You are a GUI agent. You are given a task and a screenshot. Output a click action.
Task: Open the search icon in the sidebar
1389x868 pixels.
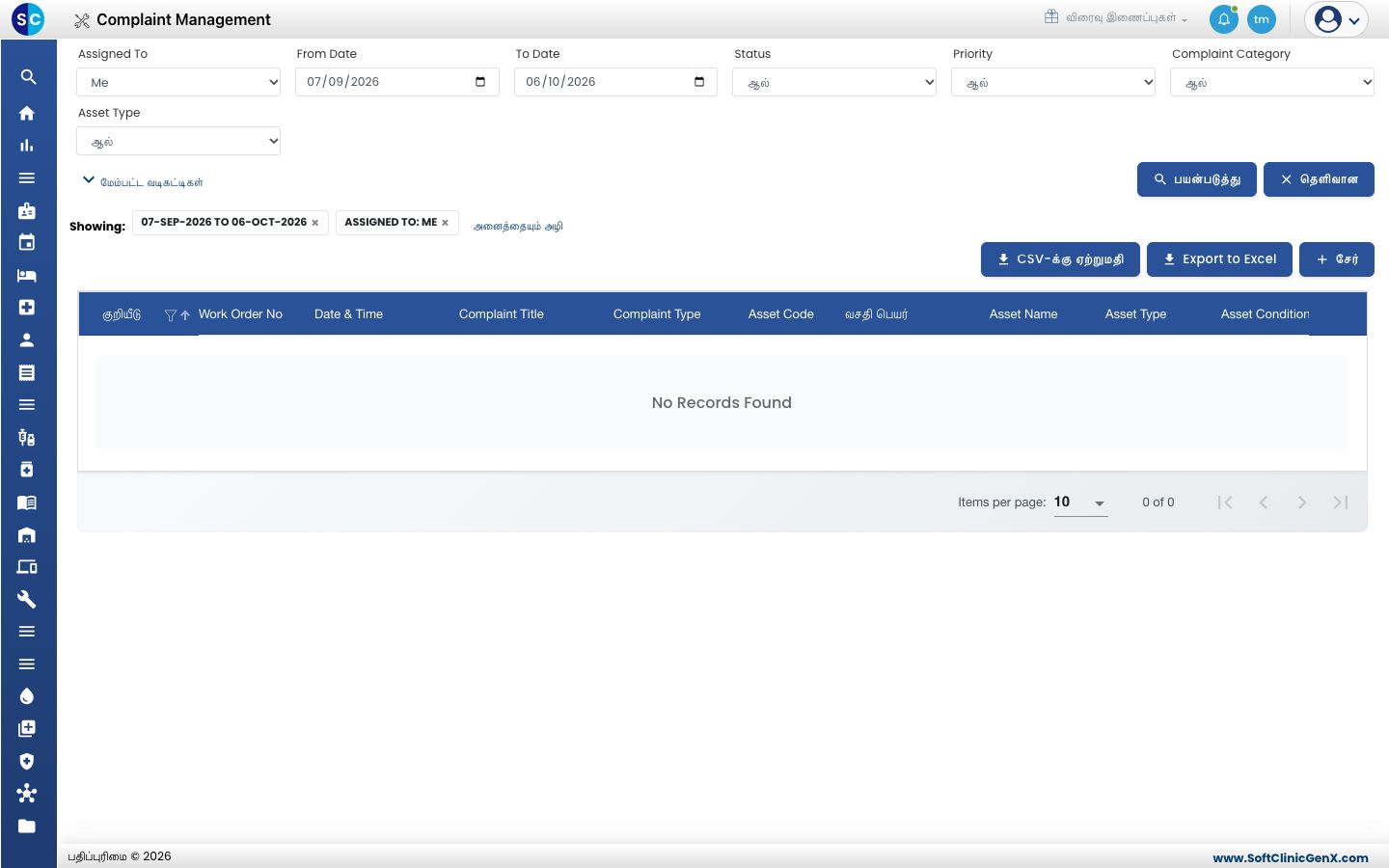(x=28, y=77)
